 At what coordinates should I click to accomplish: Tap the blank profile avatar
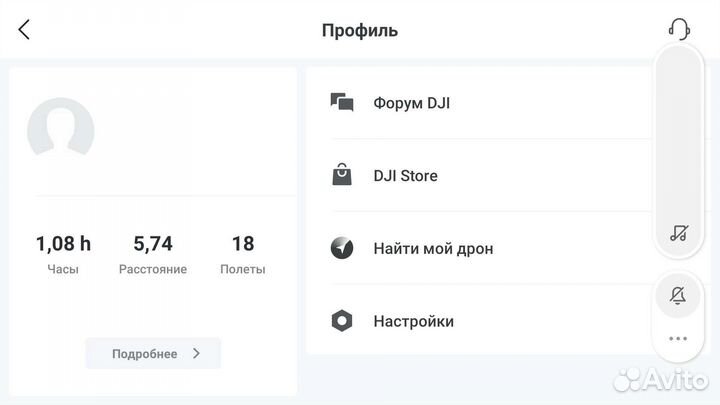pyautogui.click(x=61, y=131)
